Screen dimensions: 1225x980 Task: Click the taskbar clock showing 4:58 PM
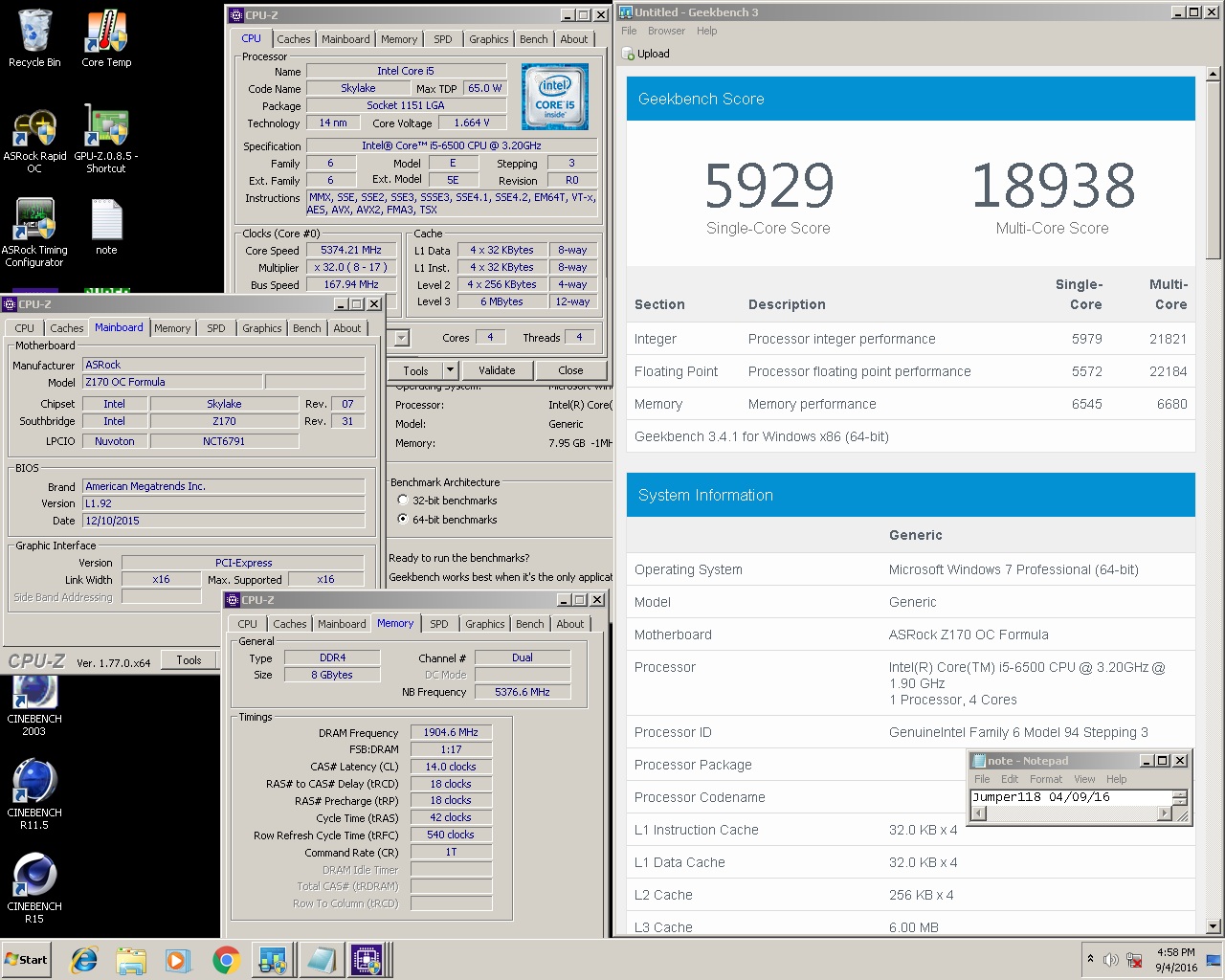[1175, 960]
